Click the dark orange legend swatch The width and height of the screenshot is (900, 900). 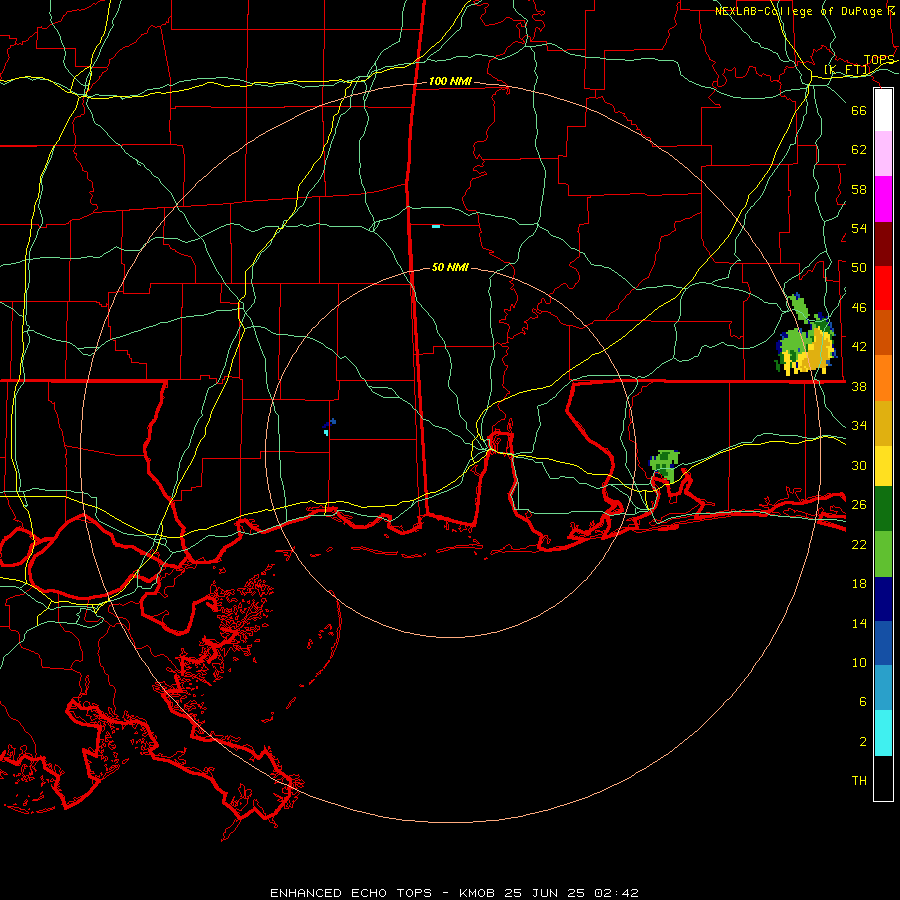click(883, 332)
